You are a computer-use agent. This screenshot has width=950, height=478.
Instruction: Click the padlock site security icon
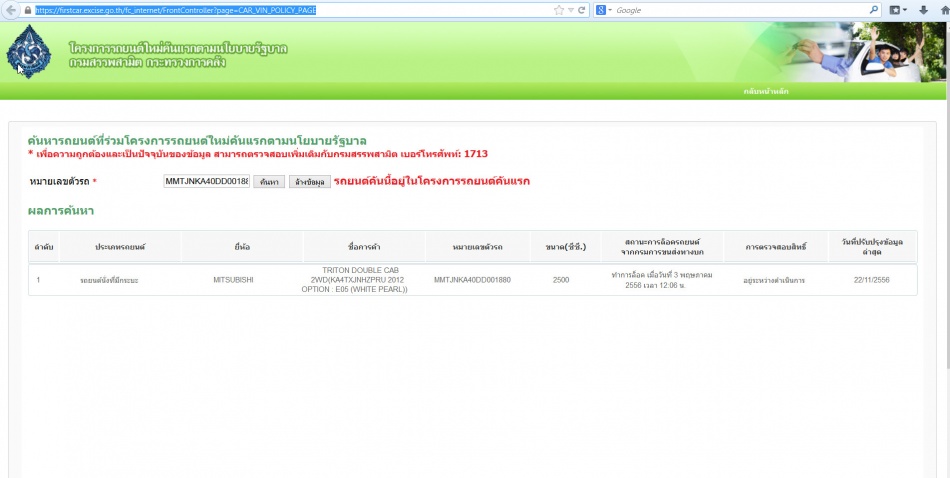[x=28, y=10]
